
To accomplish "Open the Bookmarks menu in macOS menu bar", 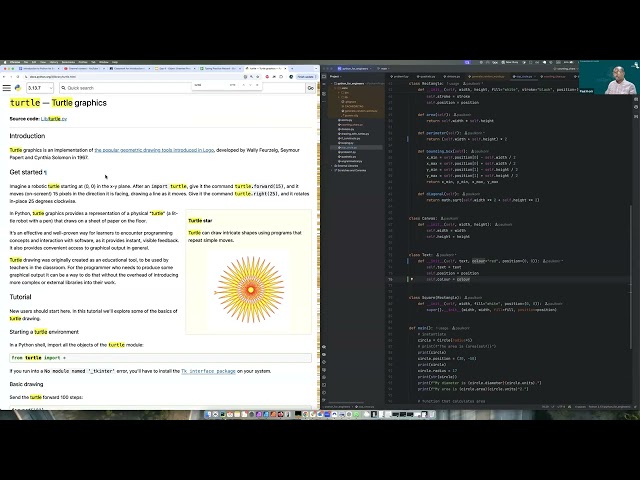I will [x=68, y=62].
